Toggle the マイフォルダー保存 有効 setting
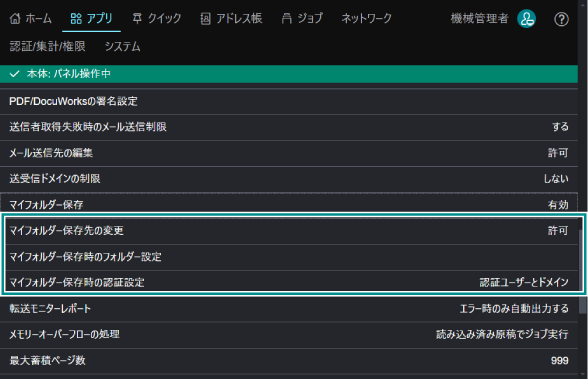Viewport: 588px width, 379px height. (289, 204)
